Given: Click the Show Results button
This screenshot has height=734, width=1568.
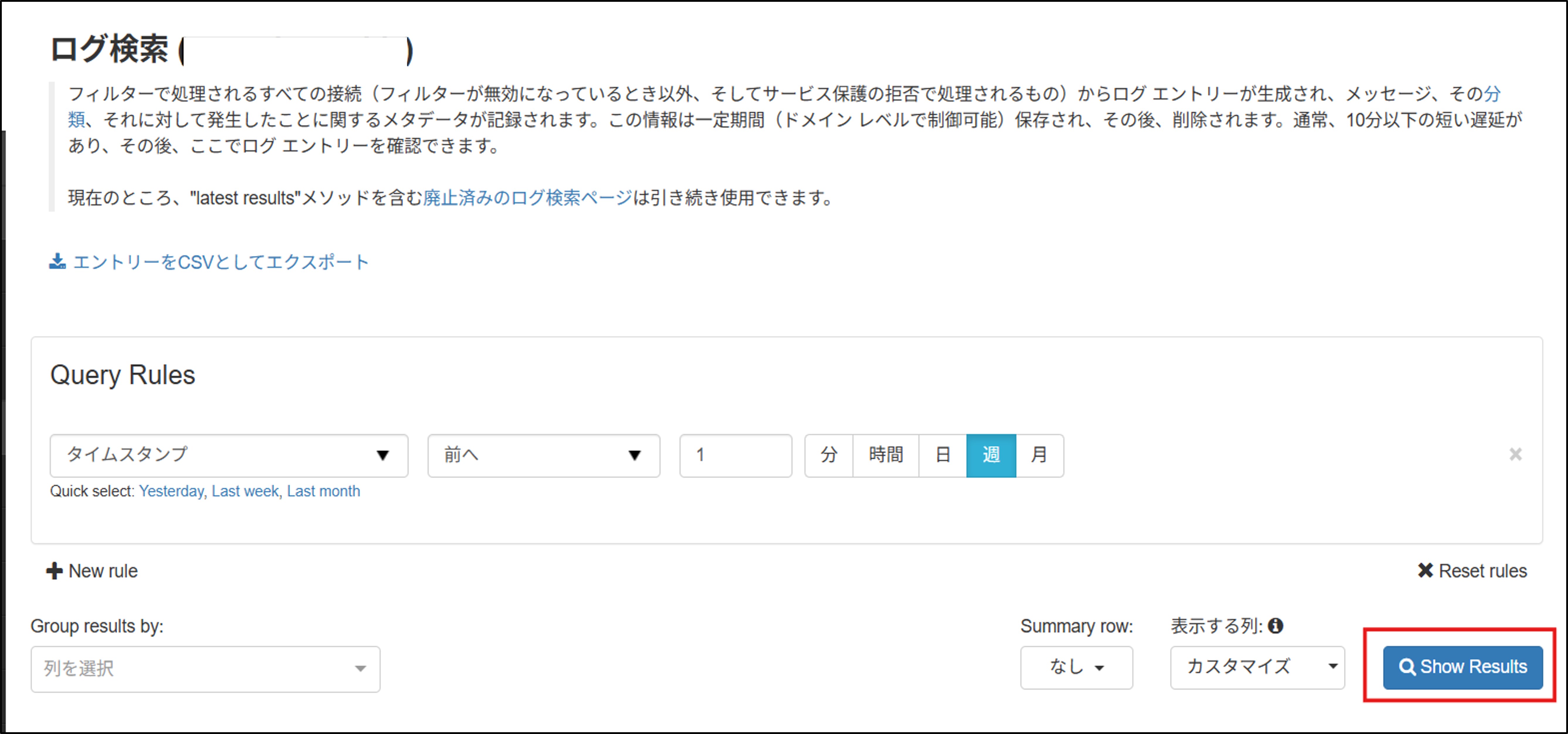Looking at the screenshot, I should tap(1463, 668).
